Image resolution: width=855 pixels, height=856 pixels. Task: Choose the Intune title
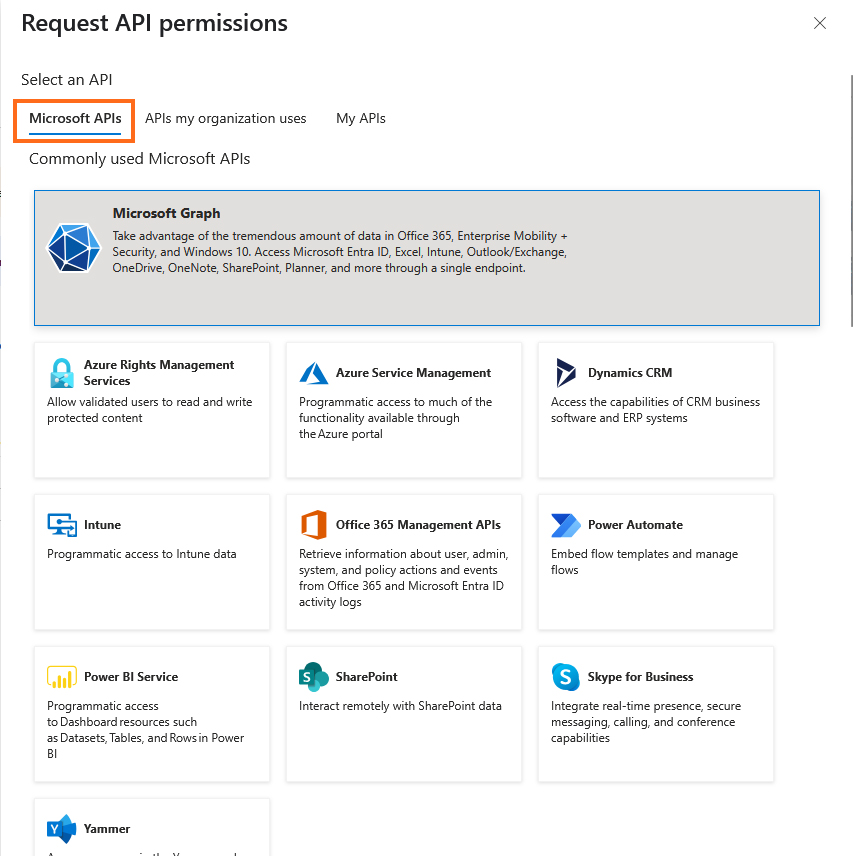103,525
